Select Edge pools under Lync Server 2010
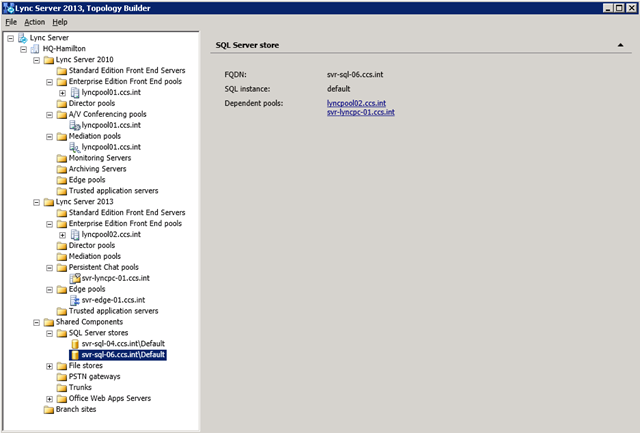This screenshot has height=433, width=640. tap(87, 180)
